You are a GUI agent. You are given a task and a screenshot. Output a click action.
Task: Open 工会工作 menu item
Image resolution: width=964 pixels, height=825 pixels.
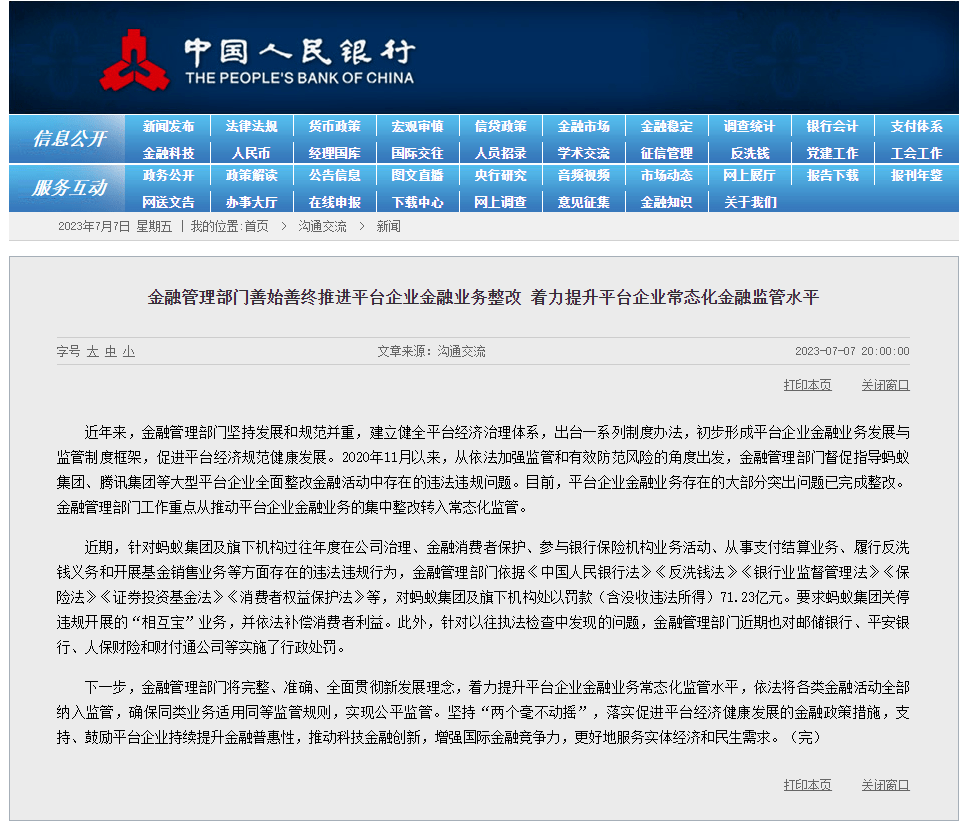click(x=916, y=153)
